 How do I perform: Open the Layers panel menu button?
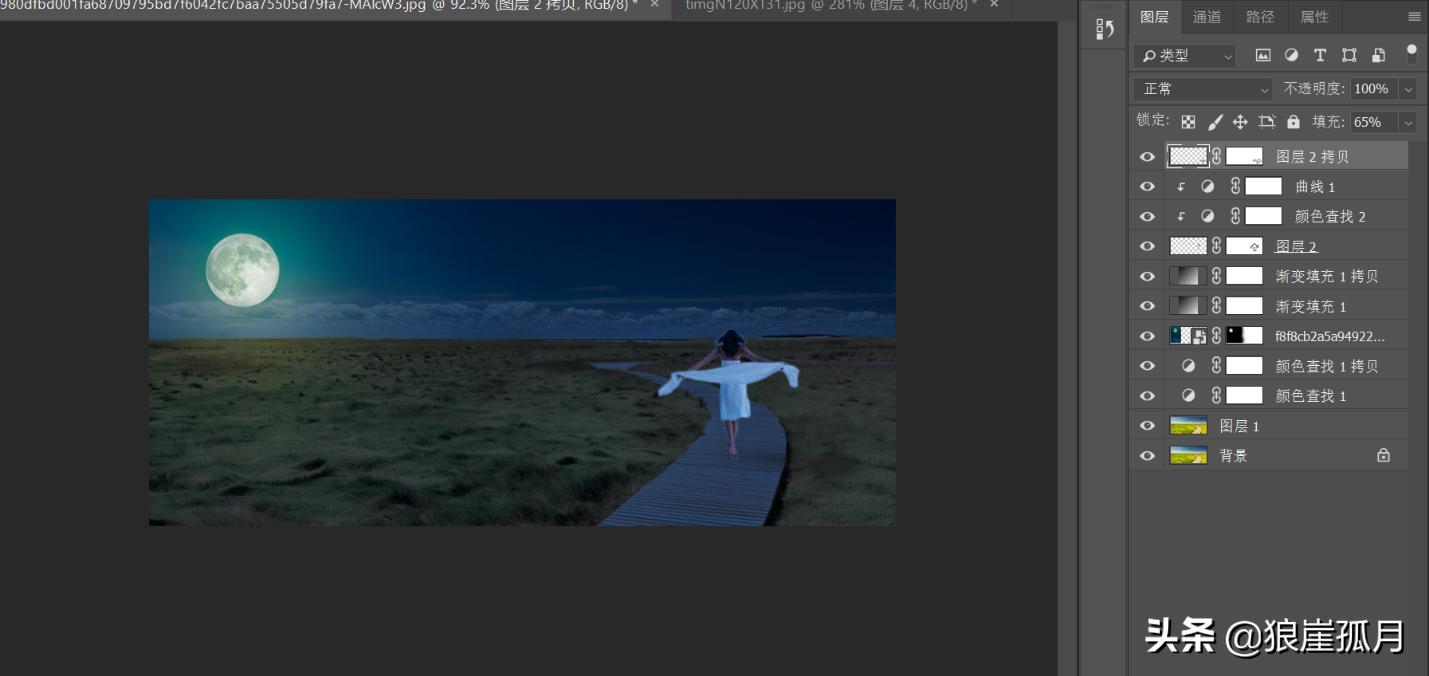pyautogui.click(x=1414, y=17)
